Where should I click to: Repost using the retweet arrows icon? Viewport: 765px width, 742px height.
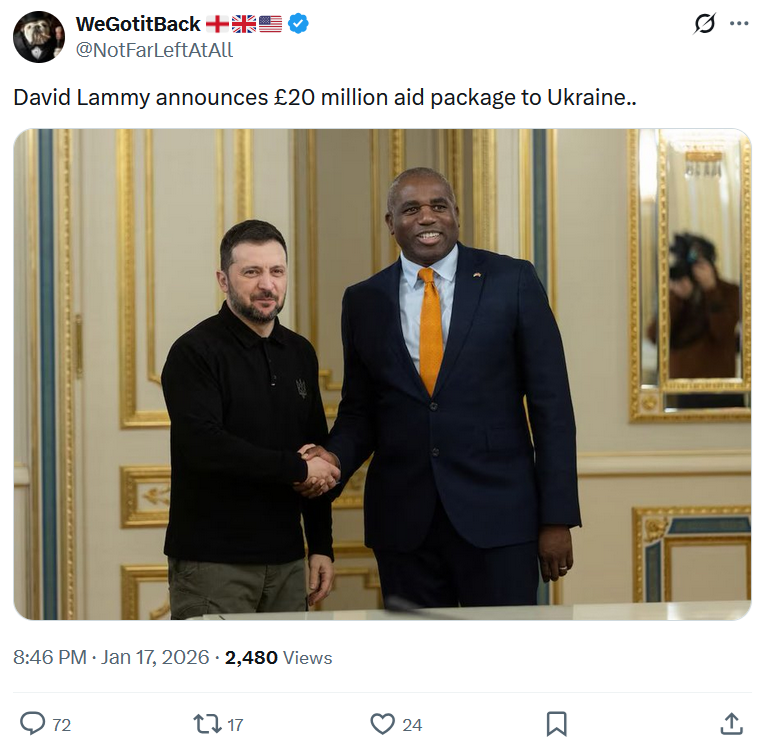(208, 724)
